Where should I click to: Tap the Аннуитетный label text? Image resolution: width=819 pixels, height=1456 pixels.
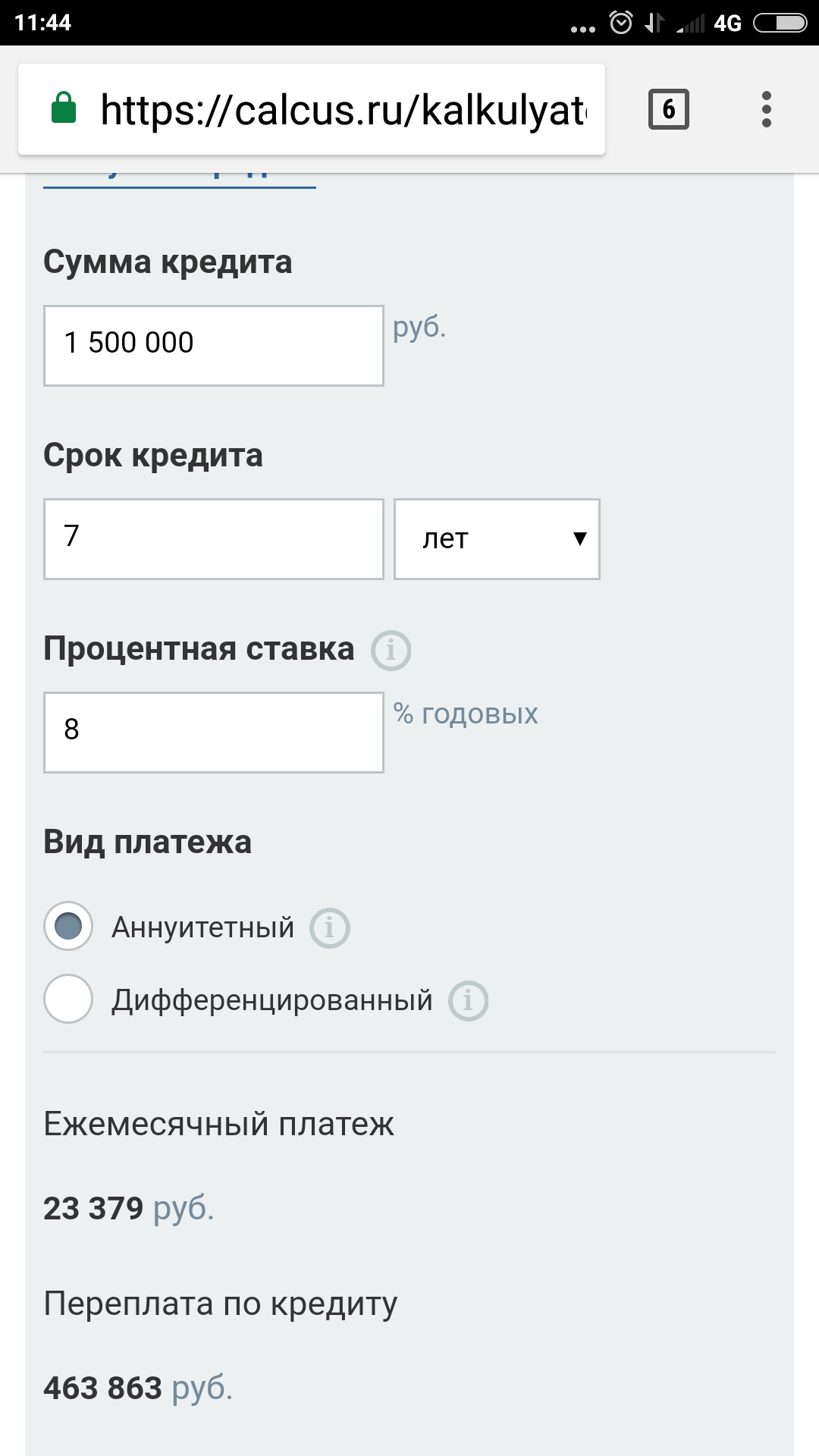pos(202,927)
